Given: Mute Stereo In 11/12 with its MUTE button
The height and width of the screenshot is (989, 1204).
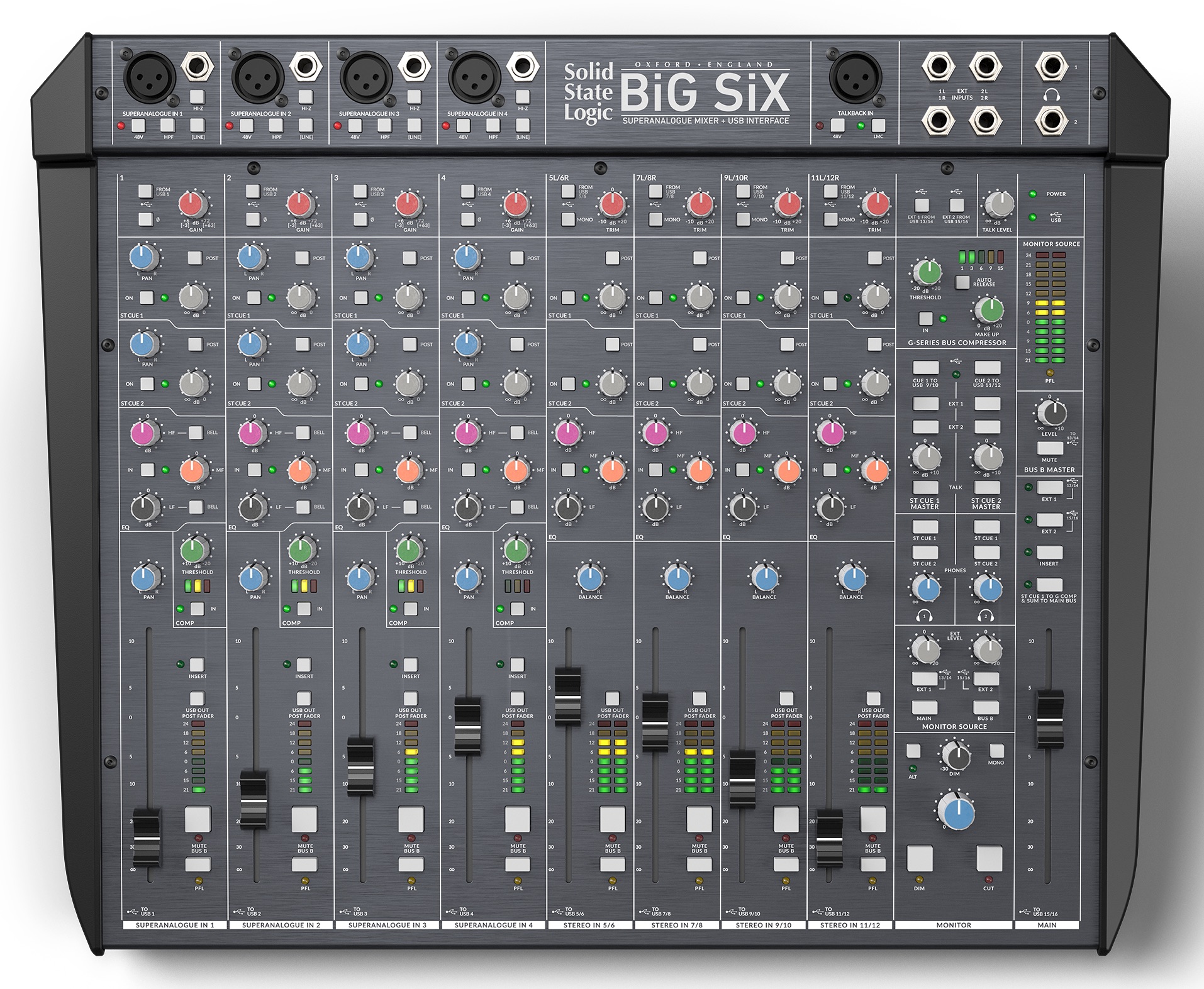Looking at the screenshot, I should pyautogui.click(x=873, y=820).
